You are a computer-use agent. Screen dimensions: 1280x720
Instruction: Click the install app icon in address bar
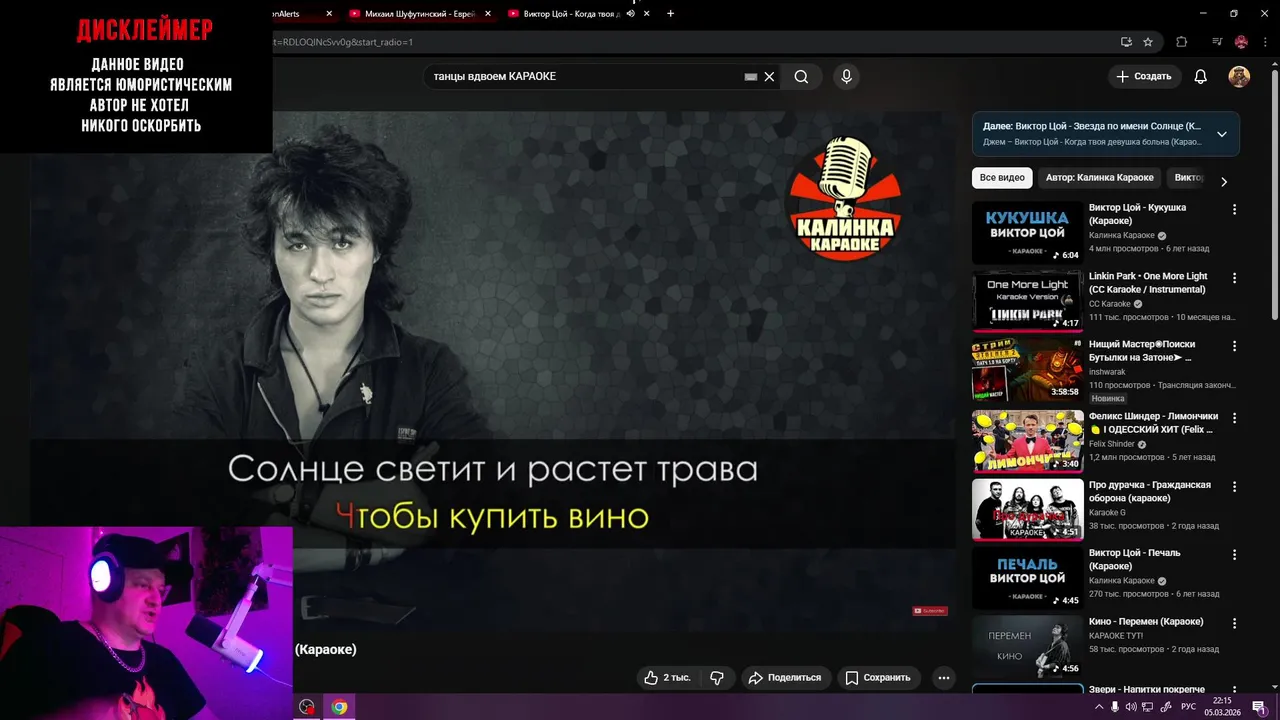1126,42
